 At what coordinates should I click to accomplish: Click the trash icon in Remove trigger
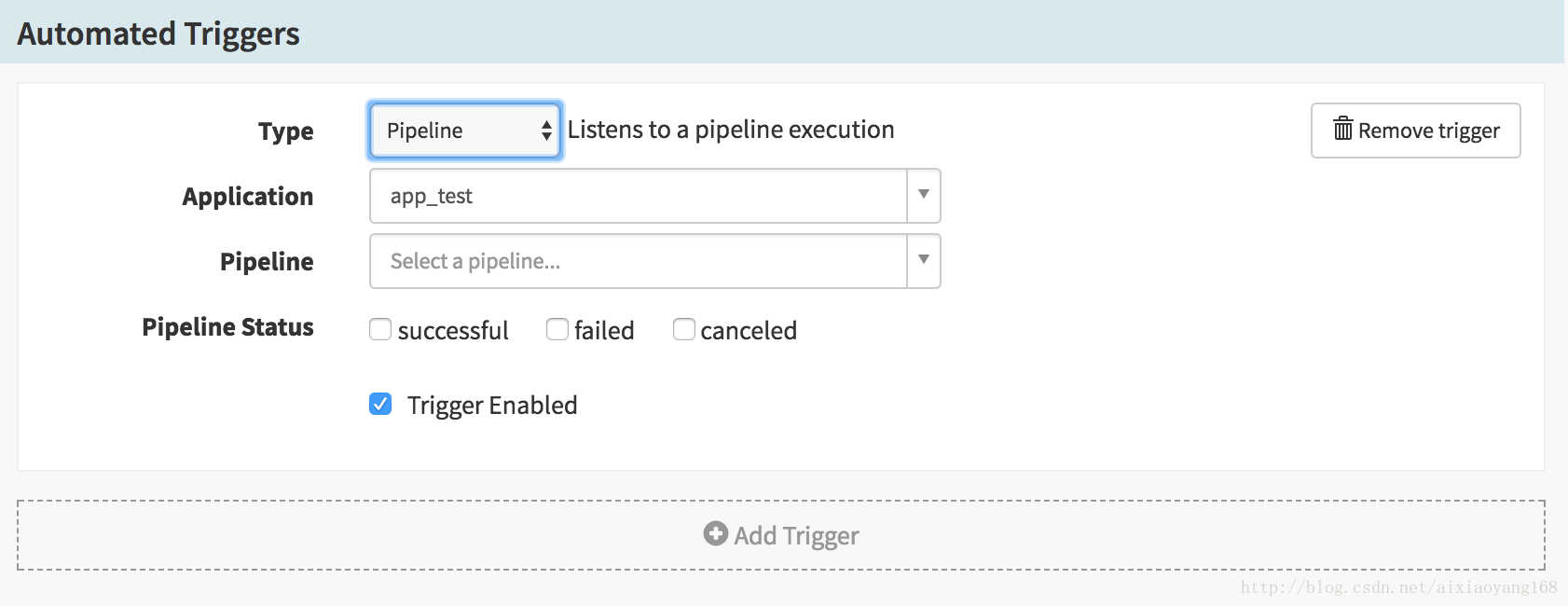(1342, 129)
